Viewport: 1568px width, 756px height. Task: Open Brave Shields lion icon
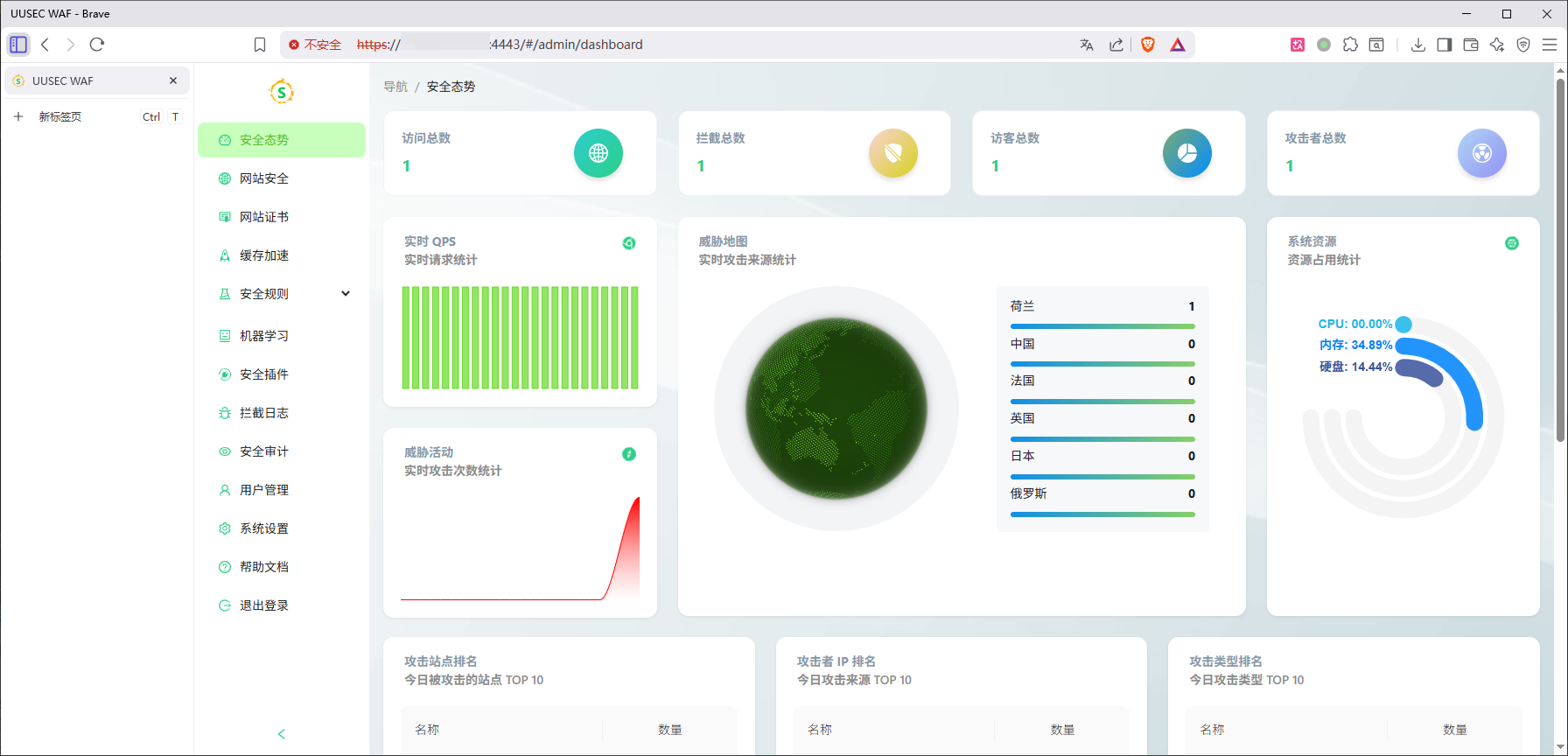point(1148,45)
